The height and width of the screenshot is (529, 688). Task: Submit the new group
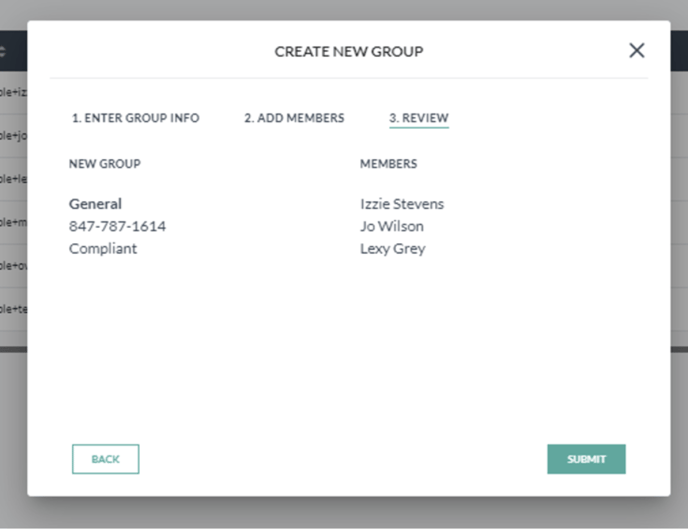click(586, 459)
